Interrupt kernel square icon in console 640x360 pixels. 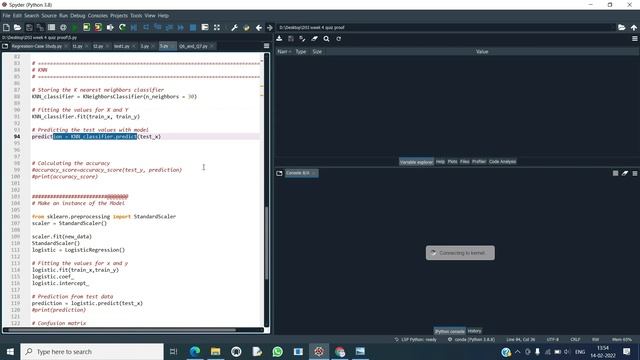tap(616, 173)
